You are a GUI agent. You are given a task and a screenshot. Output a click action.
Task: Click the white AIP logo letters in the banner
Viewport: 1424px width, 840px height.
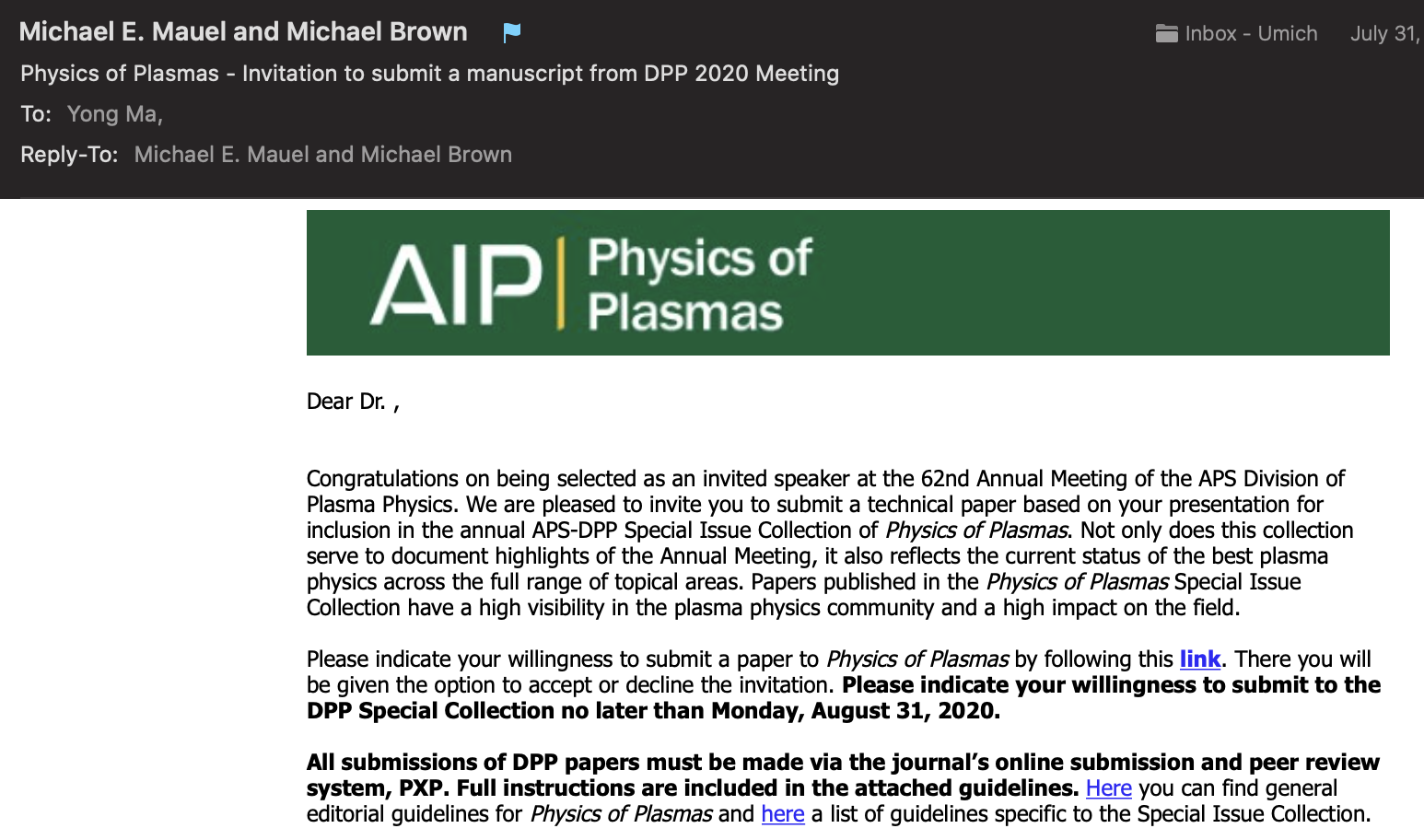[x=455, y=285]
